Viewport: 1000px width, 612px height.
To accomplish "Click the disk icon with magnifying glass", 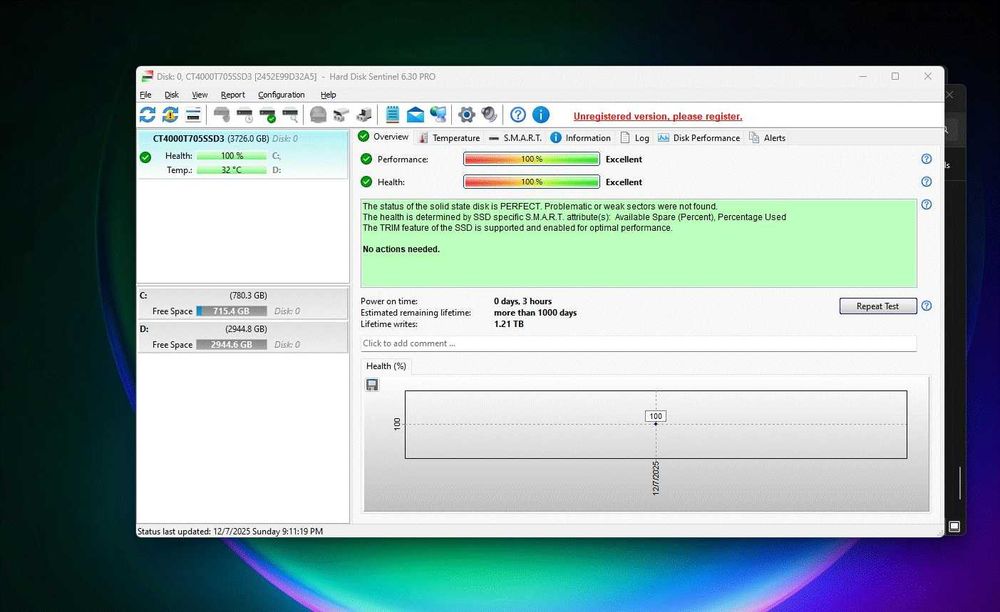I will tap(290, 115).
